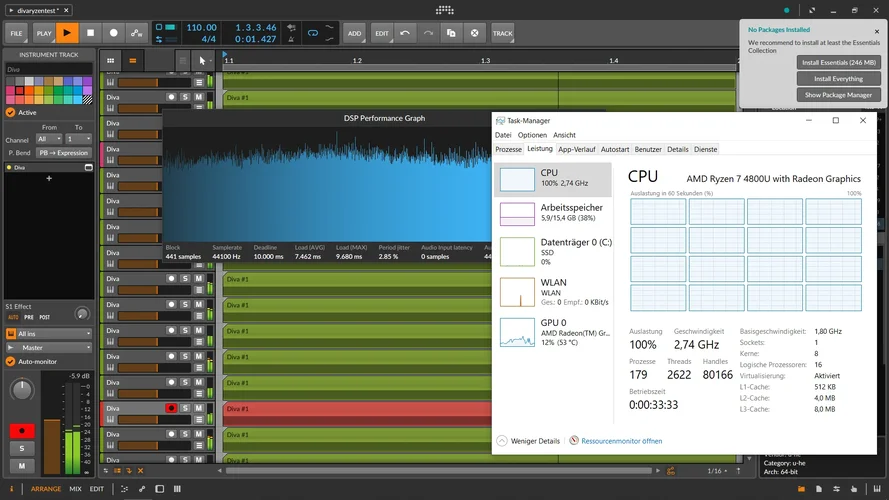Click the Undo arrow in the toolbar
The image size is (889, 500).
tap(405, 33)
